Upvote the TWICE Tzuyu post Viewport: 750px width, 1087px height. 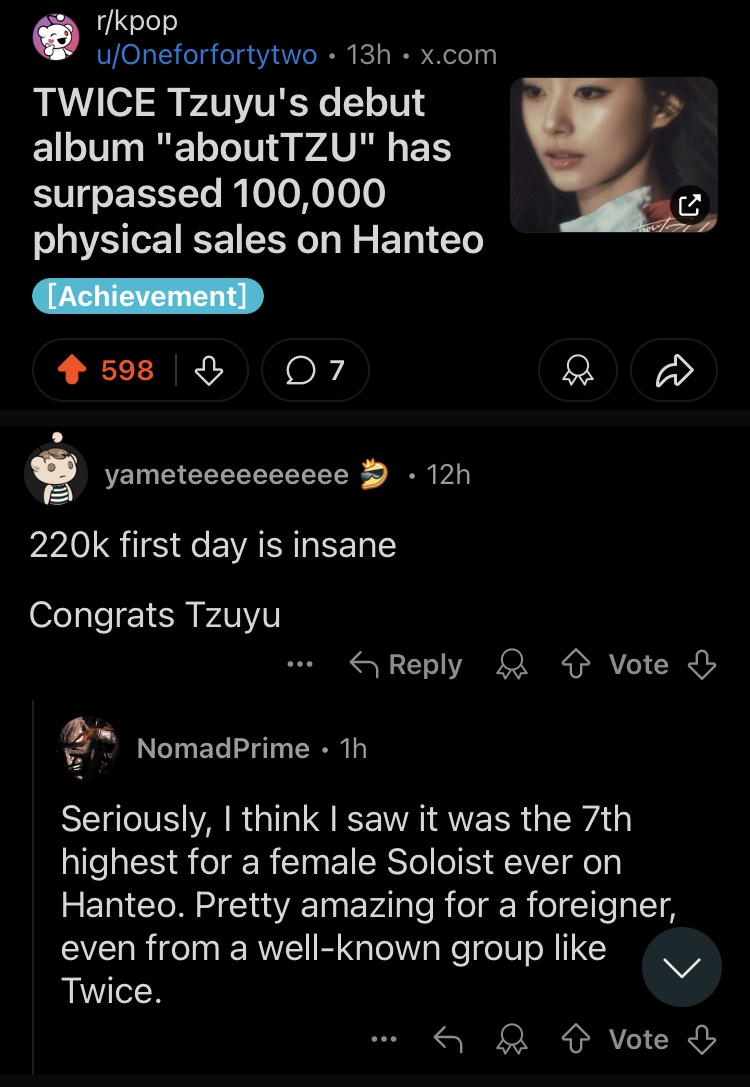pos(73,371)
